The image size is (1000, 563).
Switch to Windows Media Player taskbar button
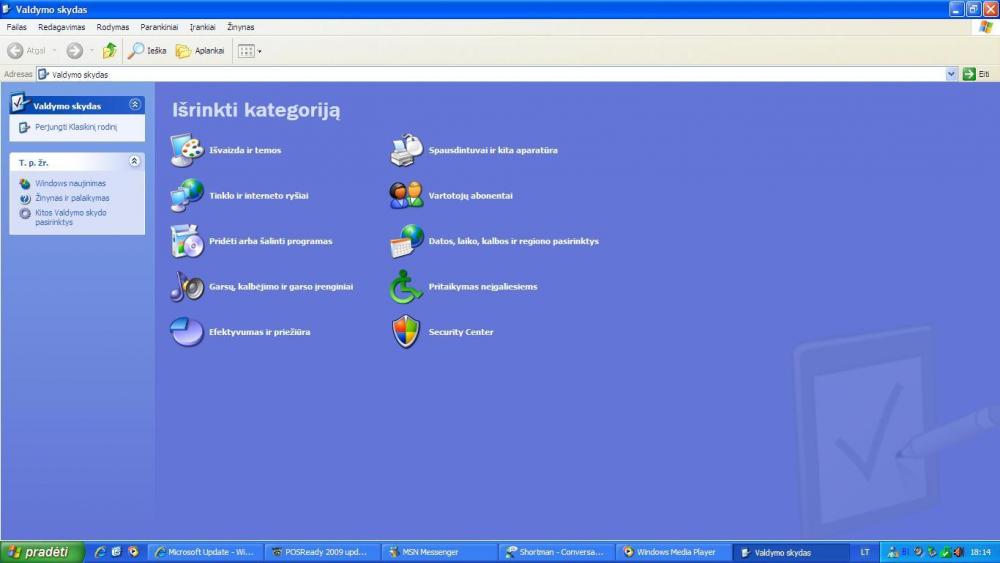[x=673, y=552]
